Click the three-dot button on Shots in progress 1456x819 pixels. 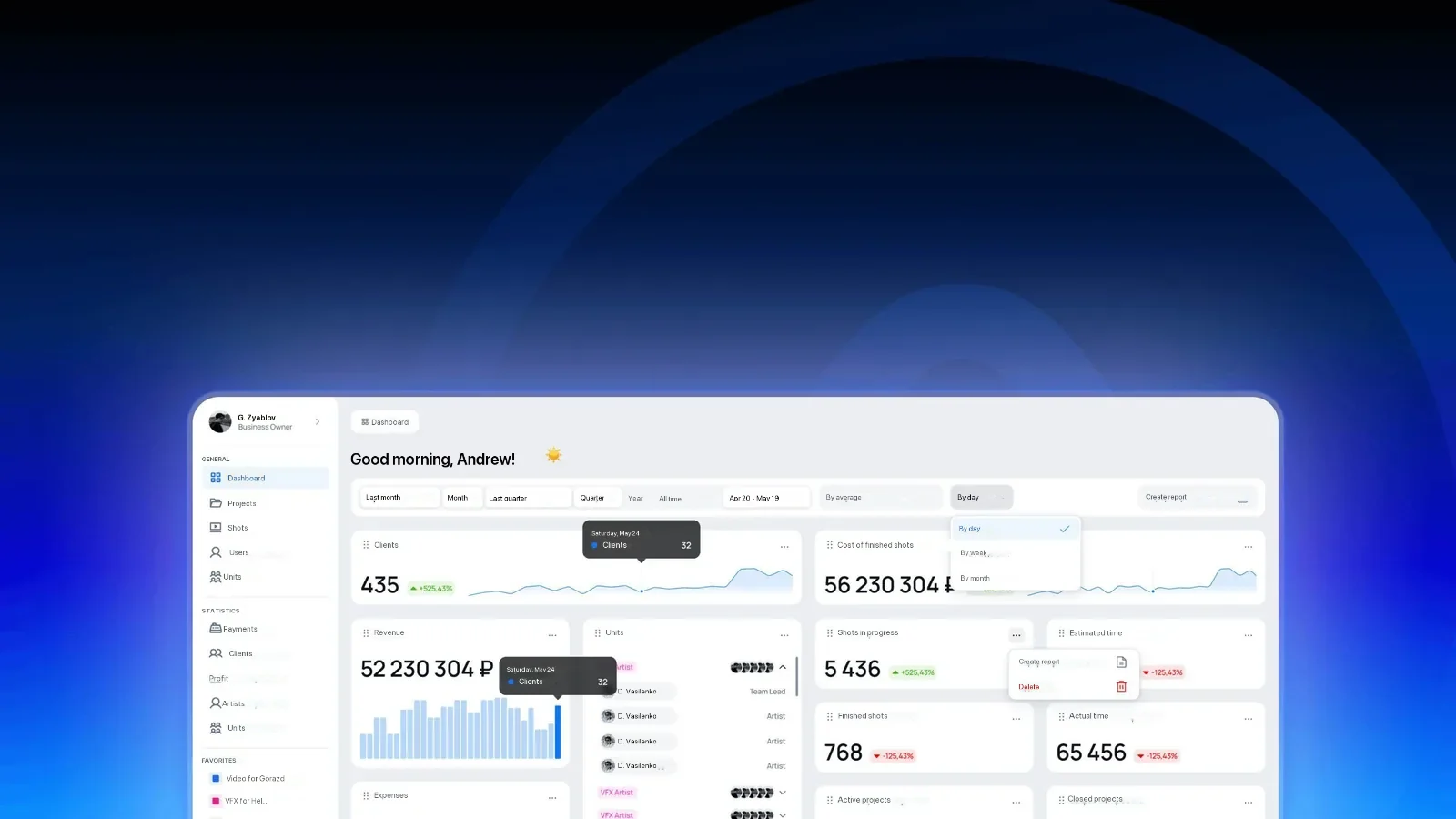[x=1016, y=635]
